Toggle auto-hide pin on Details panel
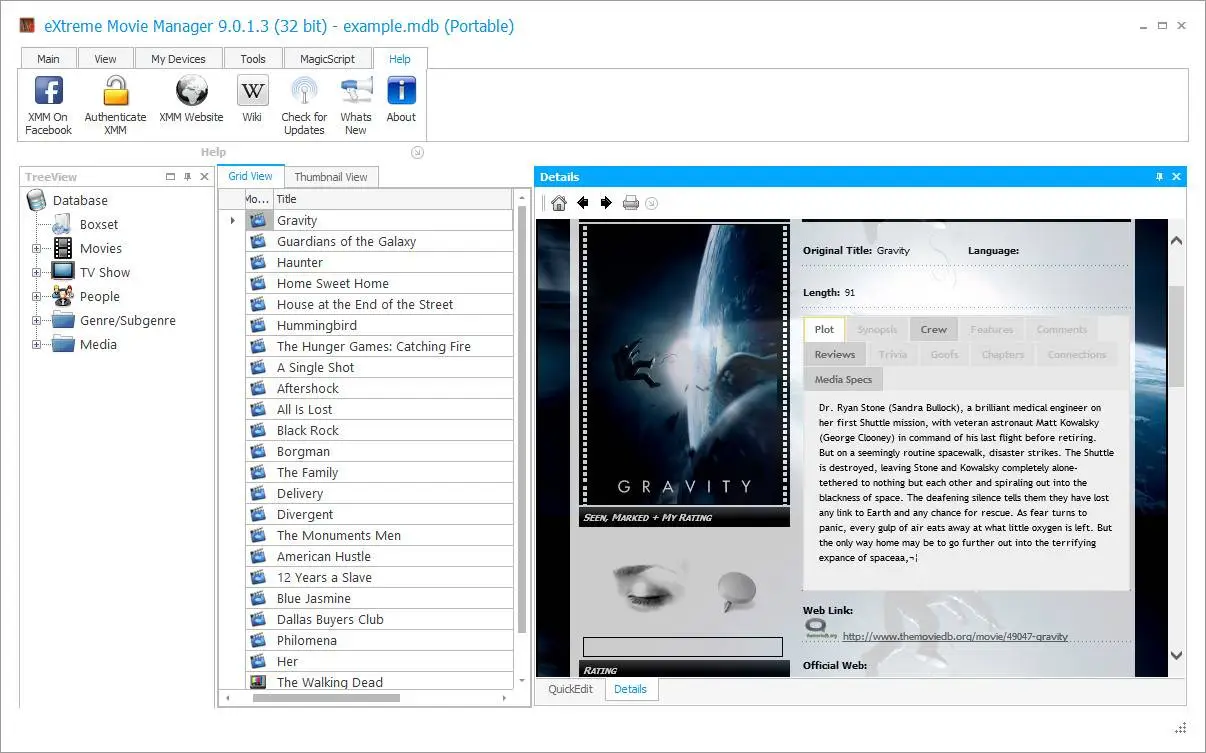Image resolution: width=1206 pixels, height=753 pixels. (1160, 177)
